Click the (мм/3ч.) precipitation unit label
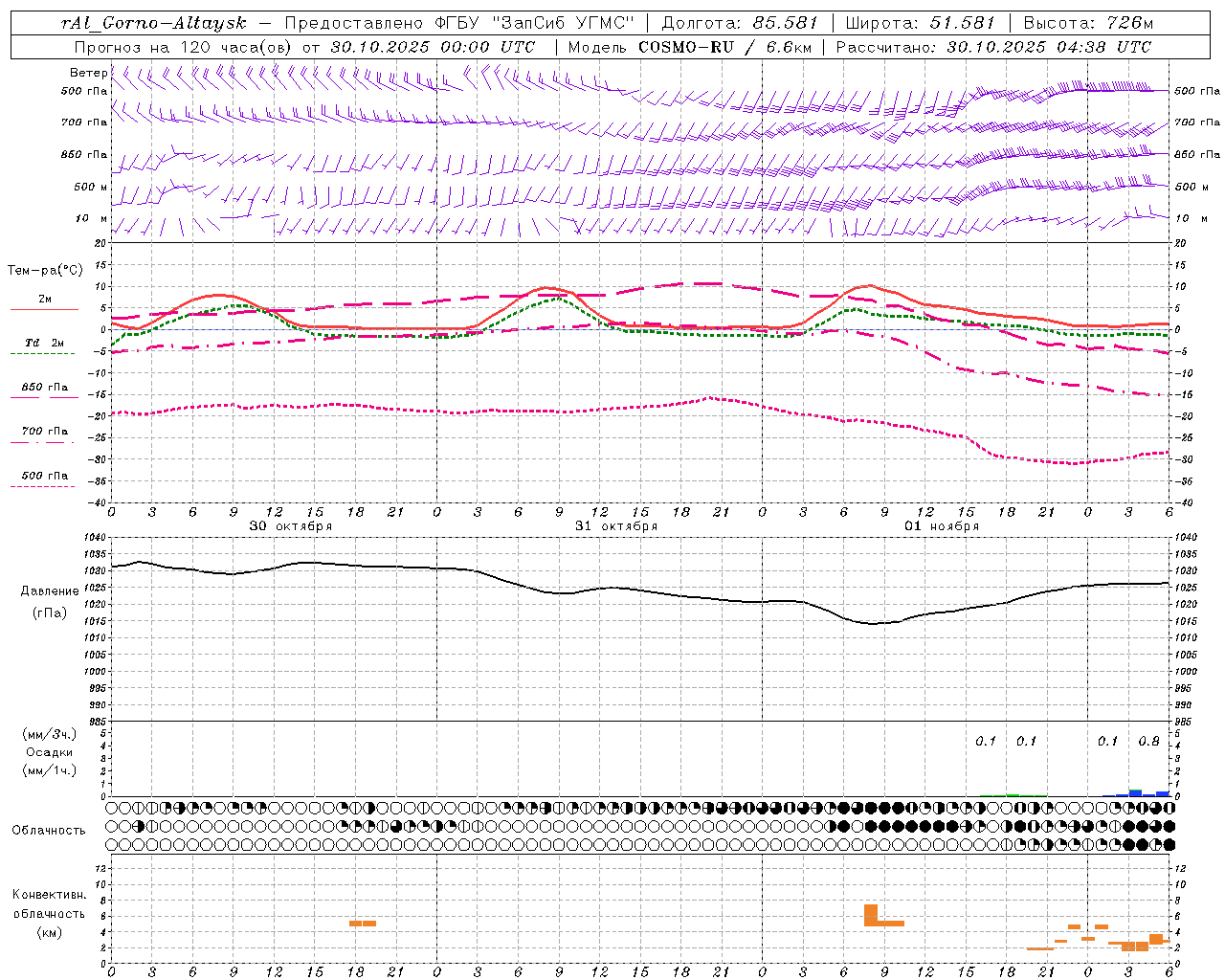 tap(50, 734)
